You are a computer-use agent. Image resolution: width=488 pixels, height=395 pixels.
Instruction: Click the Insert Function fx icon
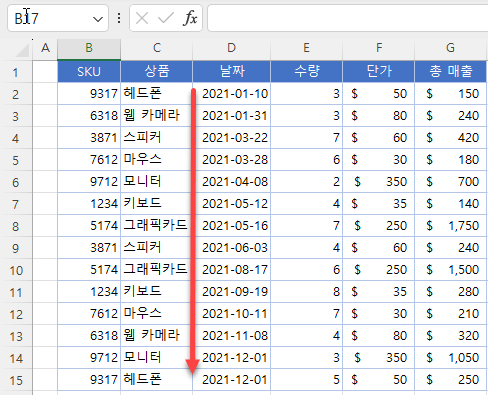coord(190,18)
